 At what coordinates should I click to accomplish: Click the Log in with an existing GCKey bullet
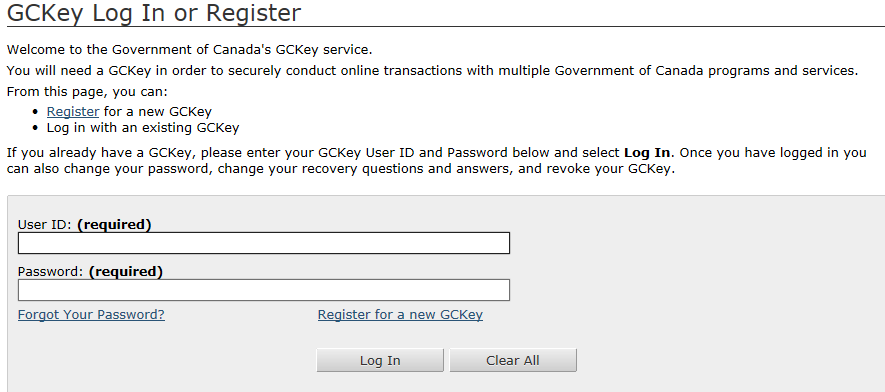coord(143,127)
